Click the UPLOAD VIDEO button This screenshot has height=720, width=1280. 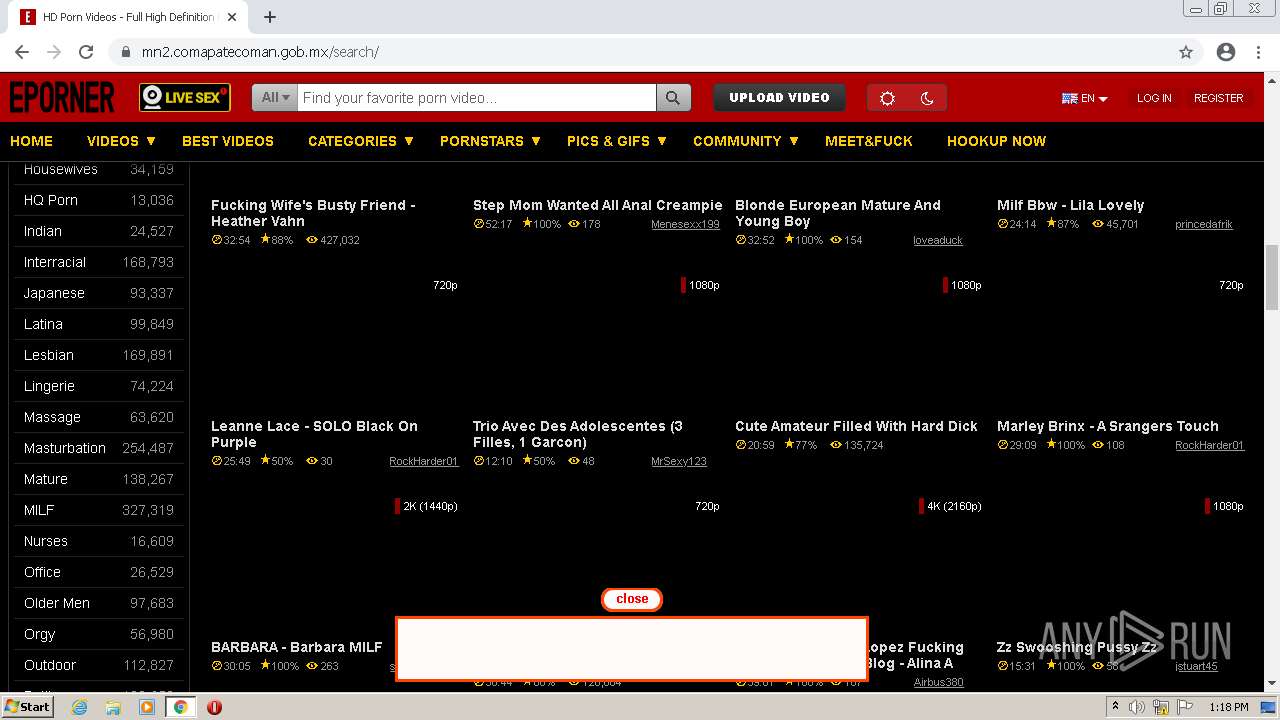pyautogui.click(x=779, y=97)
